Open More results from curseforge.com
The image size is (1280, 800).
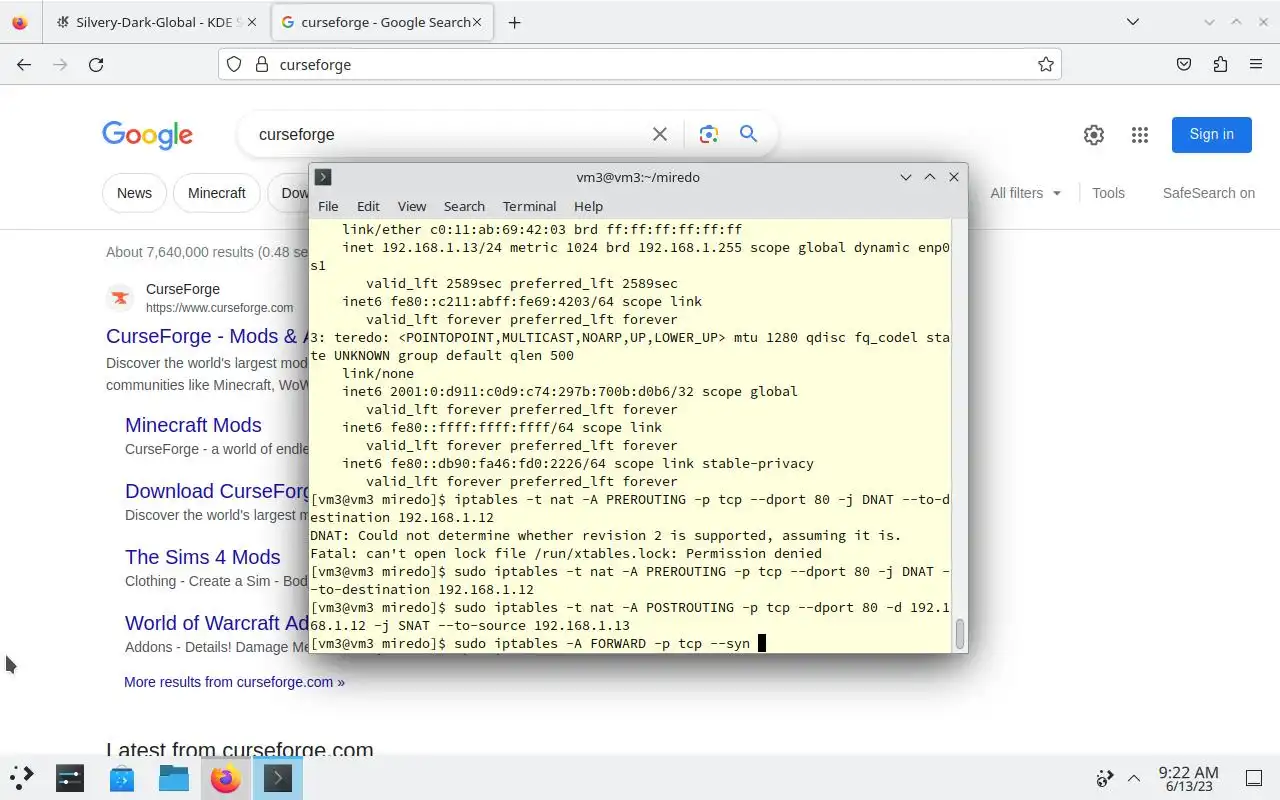pyautogui.click(x=234, y=682)
